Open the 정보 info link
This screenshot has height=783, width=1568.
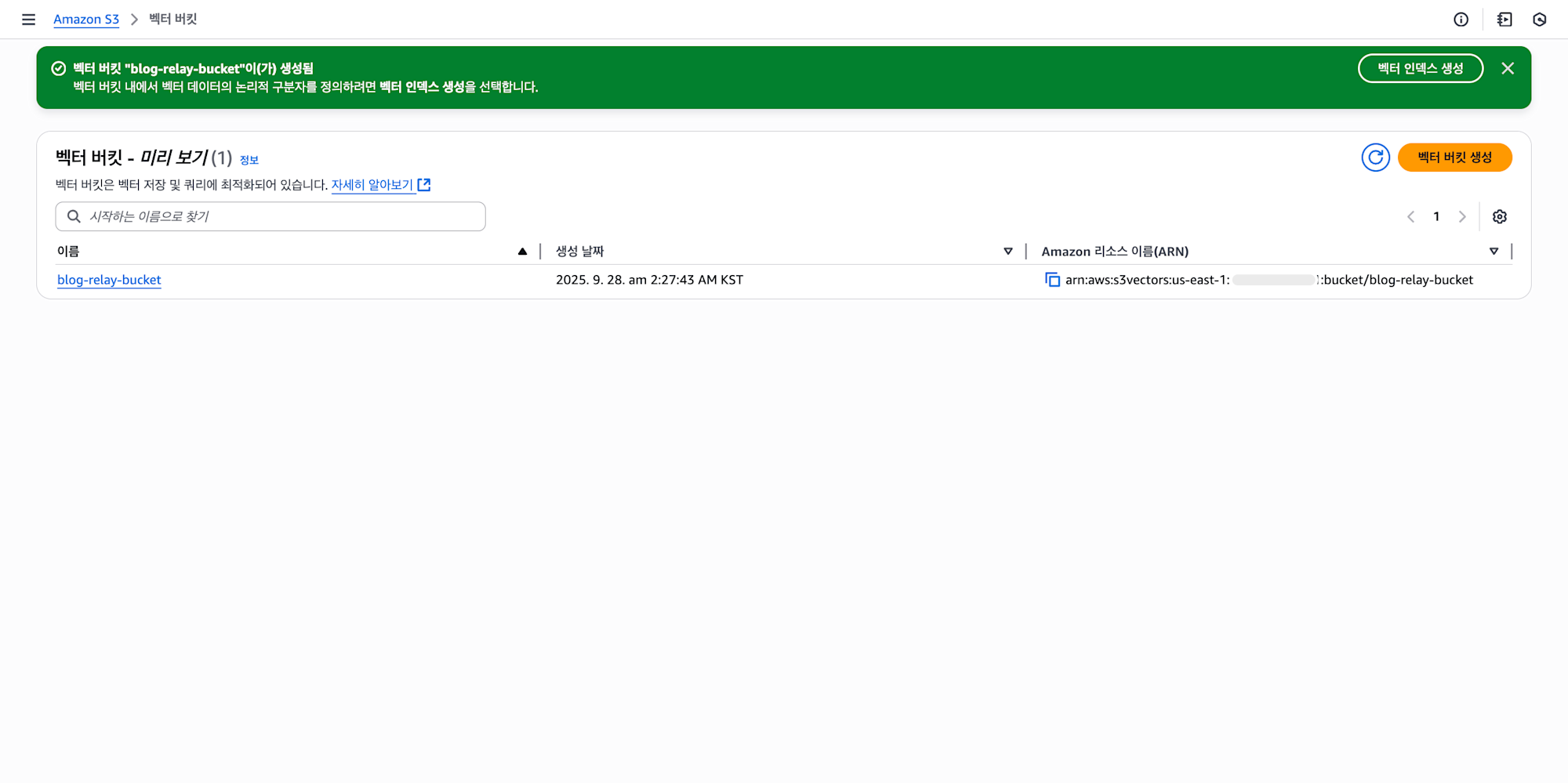point(249,160)
